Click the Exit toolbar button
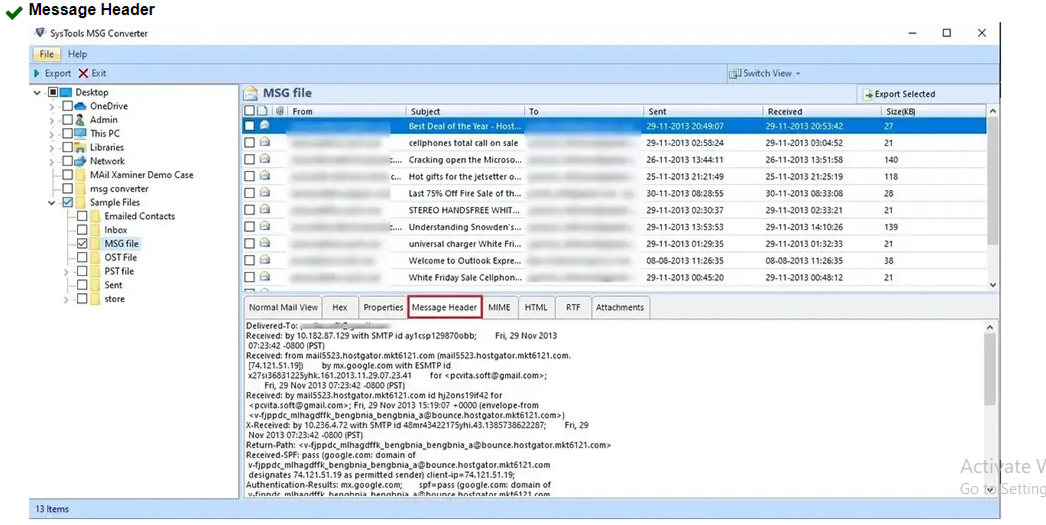Image resolution: width=1046 pixels, height=525 pixels. pyautogui.click(x=92, y=73)
